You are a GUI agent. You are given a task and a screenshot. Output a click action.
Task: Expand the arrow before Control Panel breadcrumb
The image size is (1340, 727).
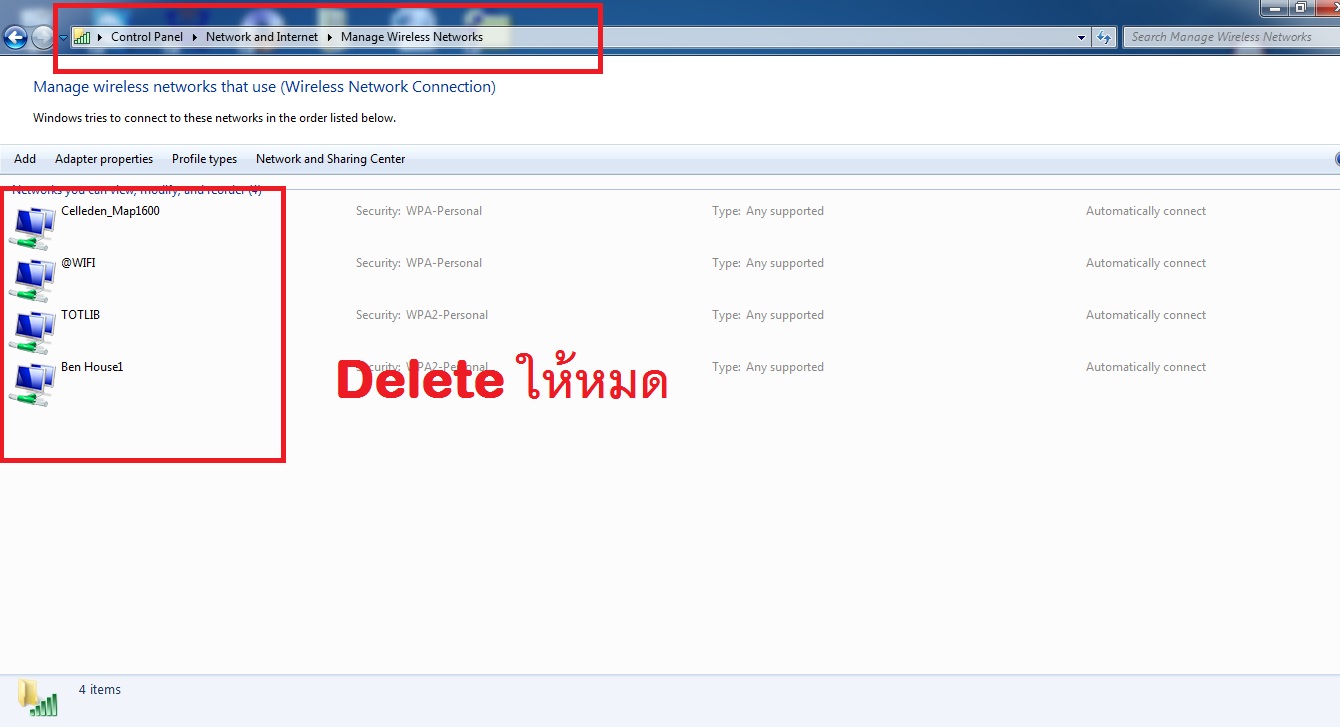coord(100,37)
